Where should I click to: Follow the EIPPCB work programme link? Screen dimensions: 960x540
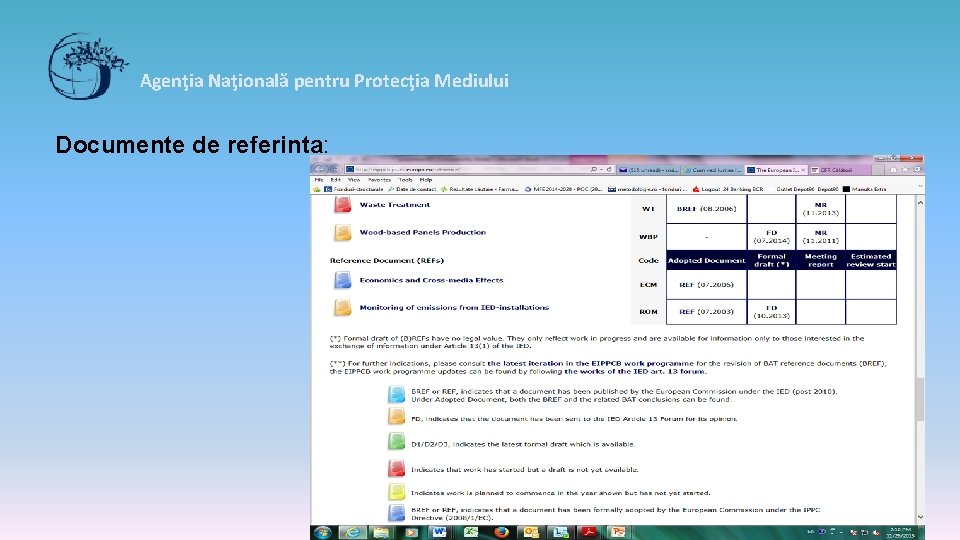pyautogui.click(x=590, y=363)
